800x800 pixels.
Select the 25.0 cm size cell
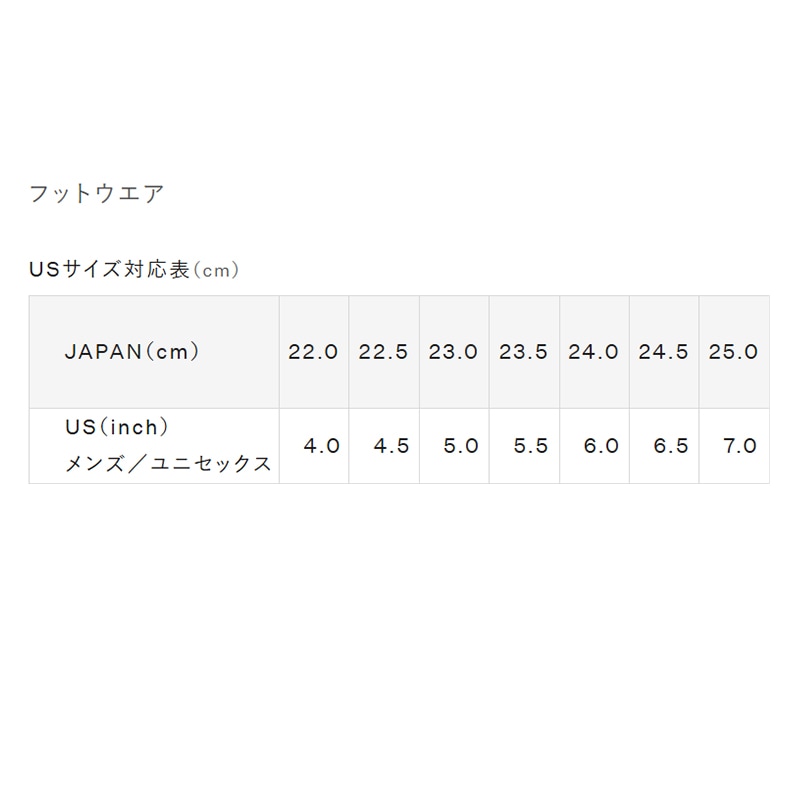pyautogui.click(x=734, y=352)
